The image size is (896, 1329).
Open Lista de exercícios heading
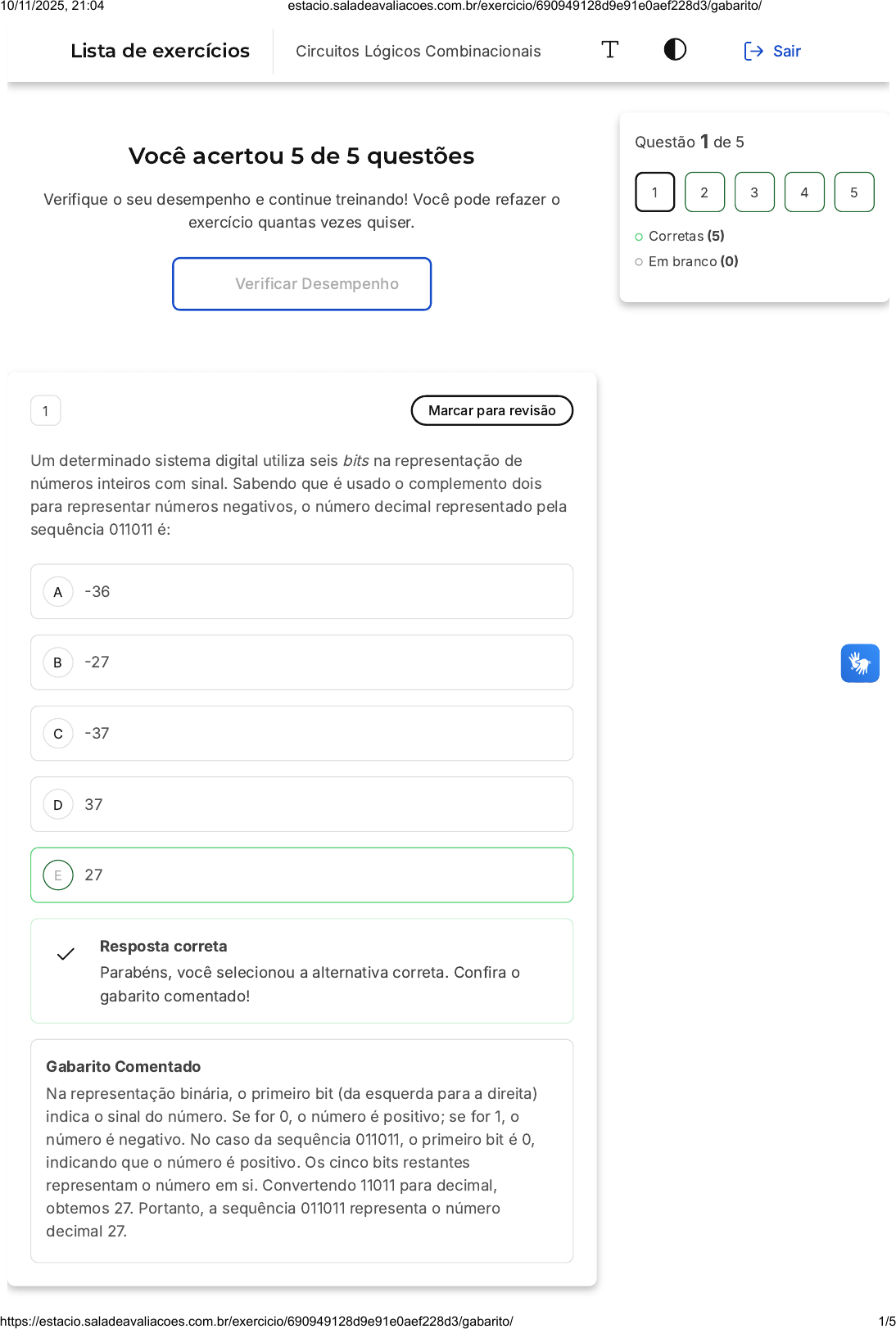click(x=161, y=51)
